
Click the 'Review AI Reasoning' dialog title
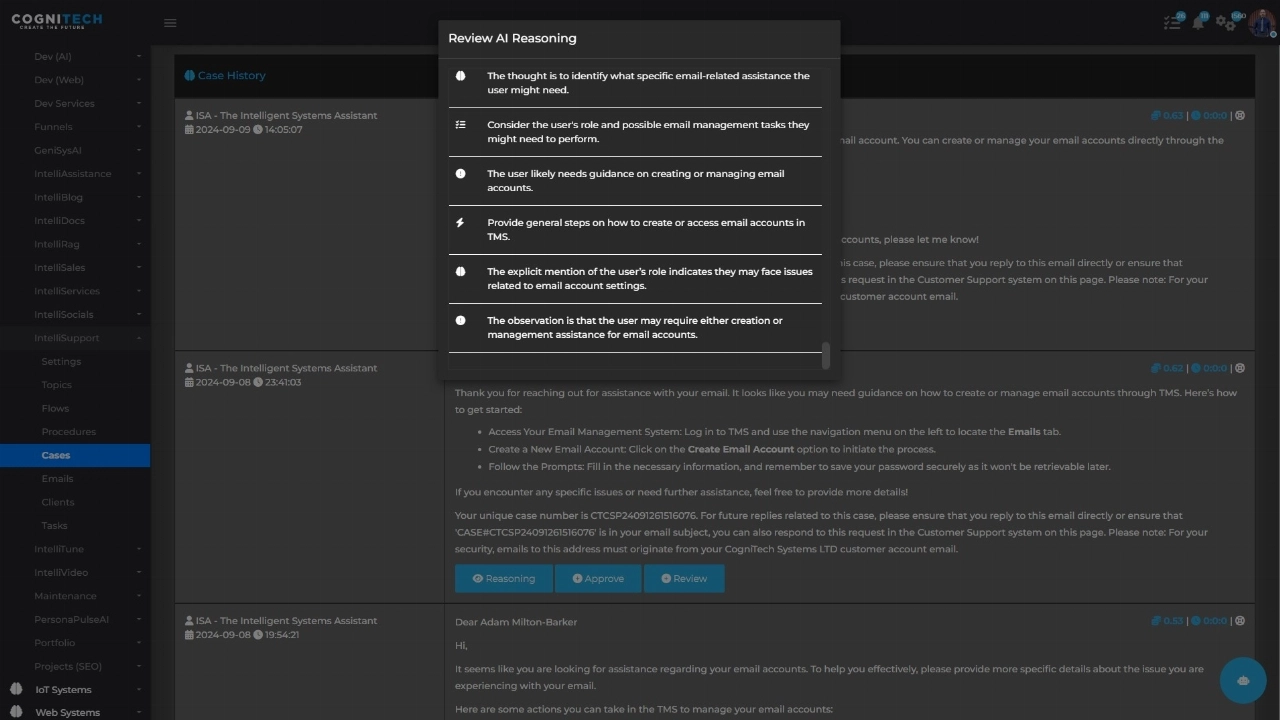[512, 38]
